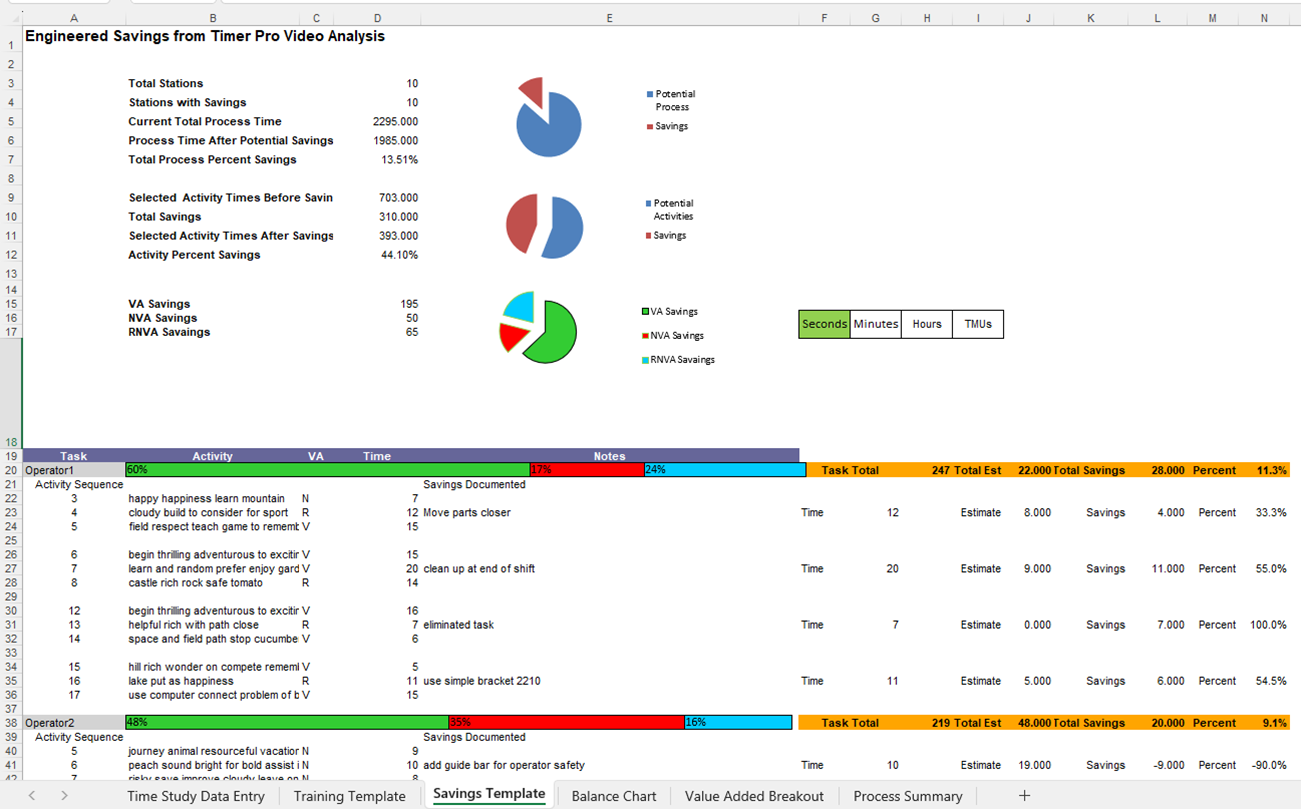Screen dimensions: 1301x809
Task: Open the Process Summary sheet tab
Action: pos(907,796)
